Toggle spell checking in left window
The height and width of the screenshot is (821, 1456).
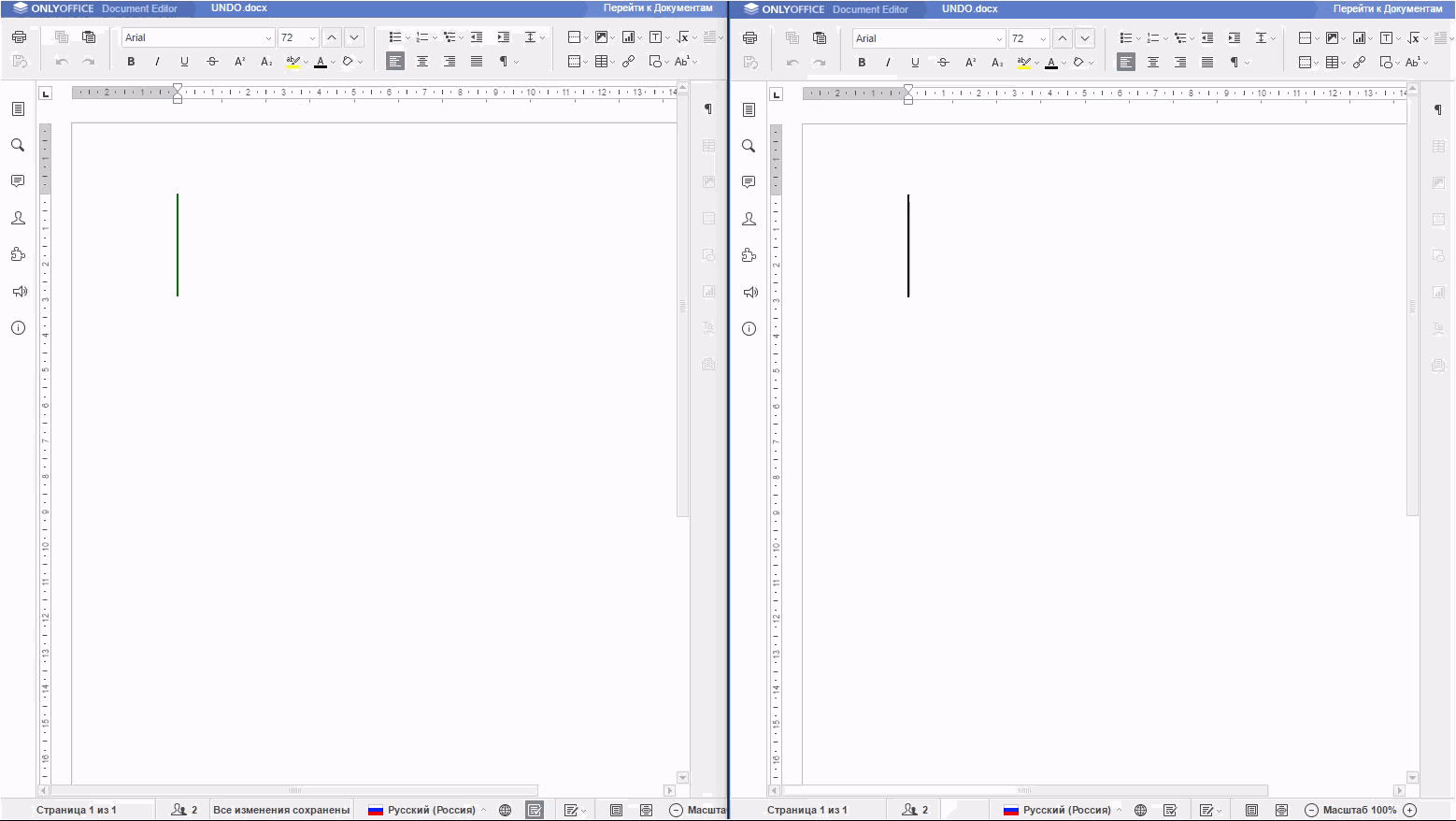tap(535, 810)
